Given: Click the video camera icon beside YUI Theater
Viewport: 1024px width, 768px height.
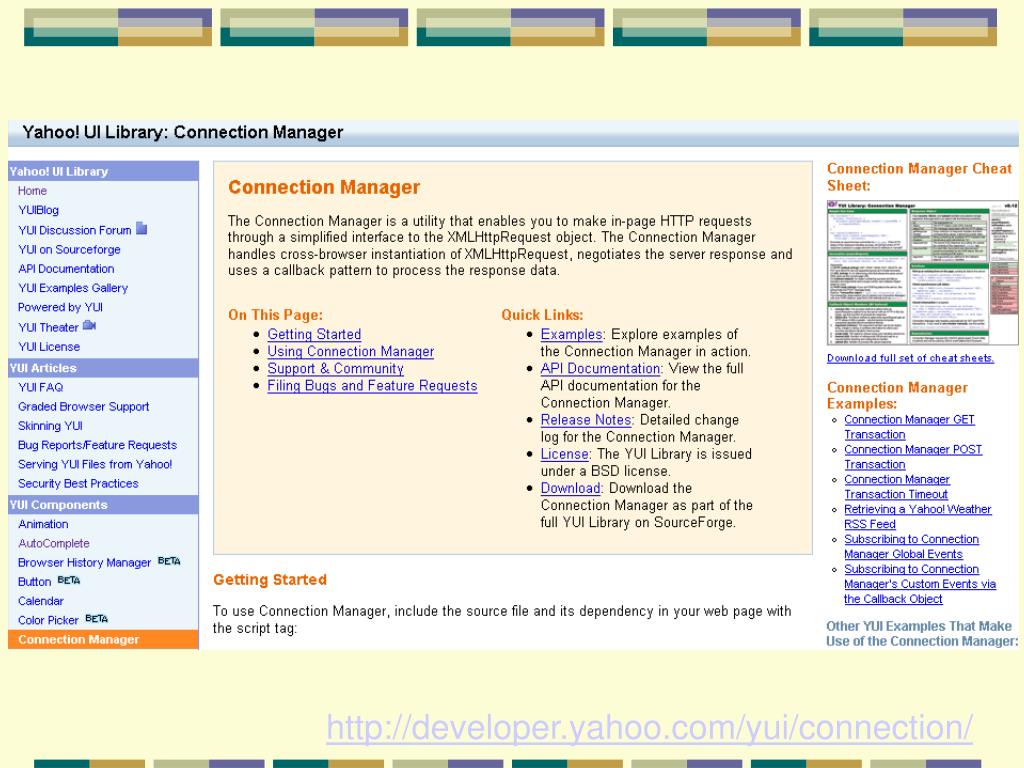Looking at the screenshot, I should tap(89, 325).
